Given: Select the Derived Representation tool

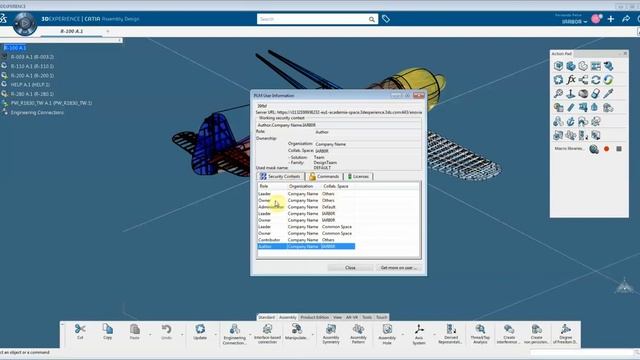Looking at the screenshot, I should 451,333.
